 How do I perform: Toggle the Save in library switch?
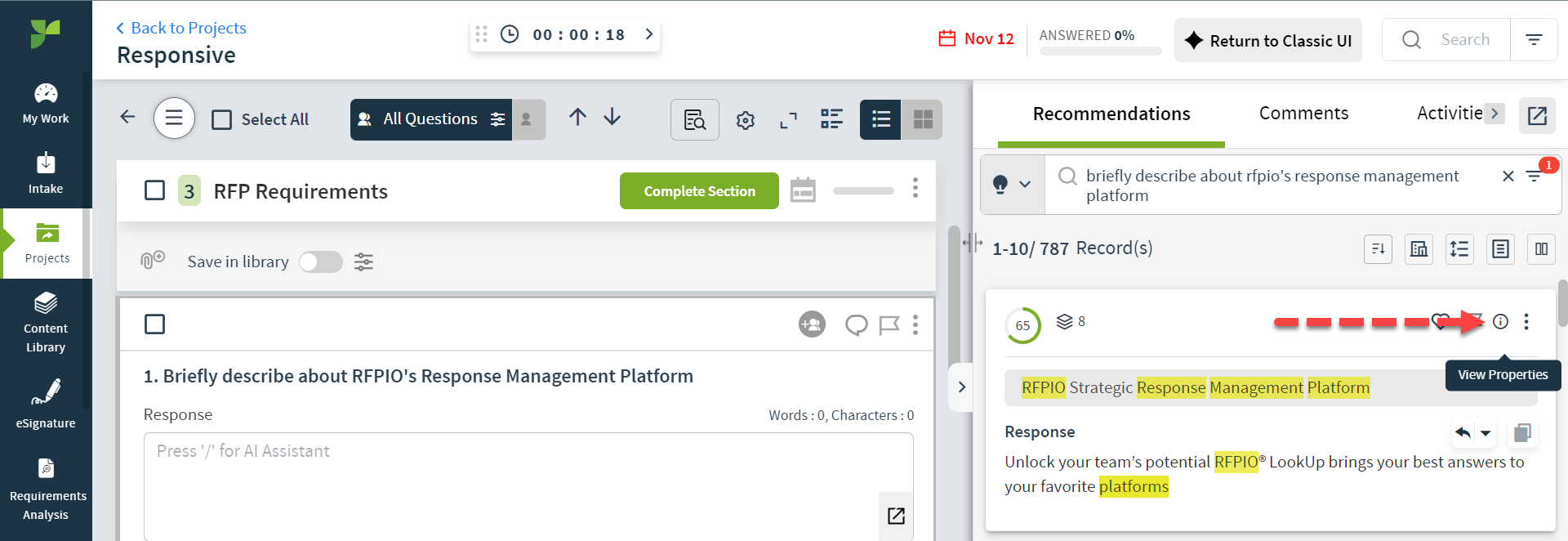[x=320, y=262]
